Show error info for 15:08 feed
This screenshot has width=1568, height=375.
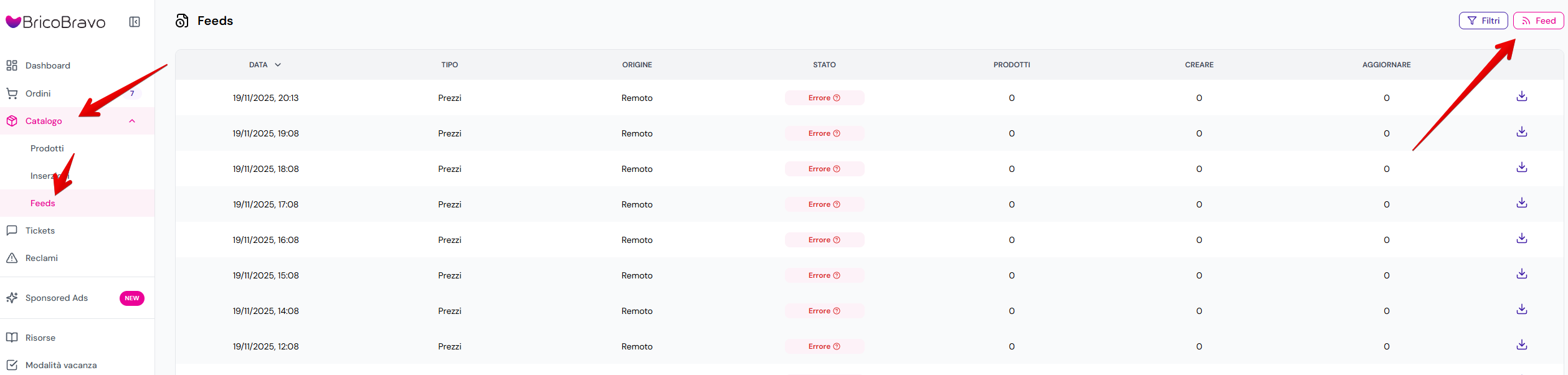tap(837, 275)
